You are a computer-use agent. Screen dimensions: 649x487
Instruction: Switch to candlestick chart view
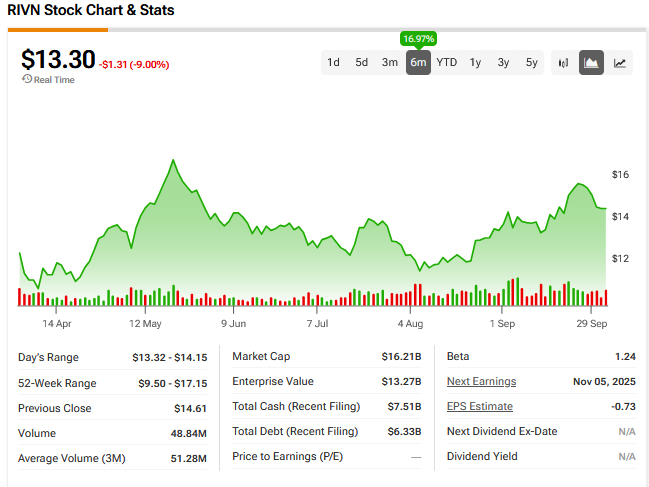click(x=563, y=62)
